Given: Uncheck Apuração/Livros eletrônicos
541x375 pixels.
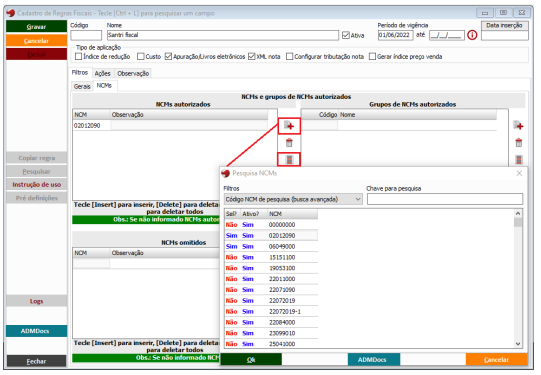Looking at the screenshot, I should (x=168, y=56).
